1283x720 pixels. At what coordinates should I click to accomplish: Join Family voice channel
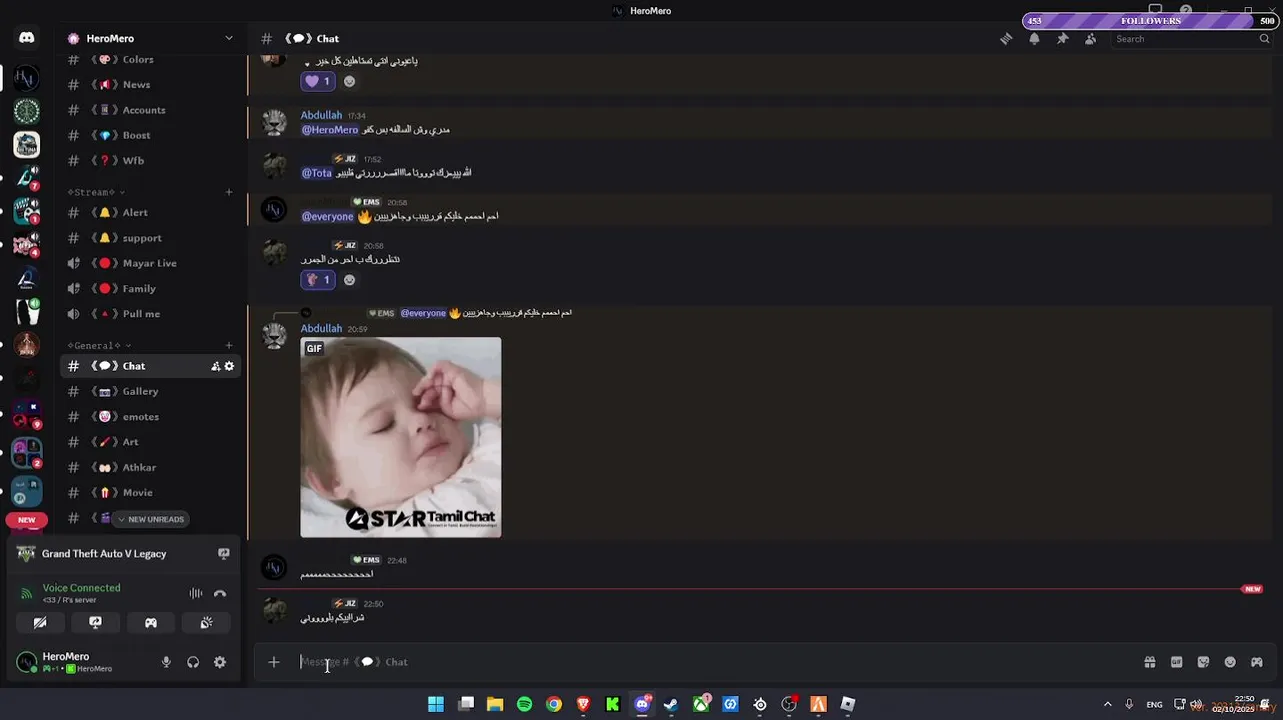(x=150, y=288)
